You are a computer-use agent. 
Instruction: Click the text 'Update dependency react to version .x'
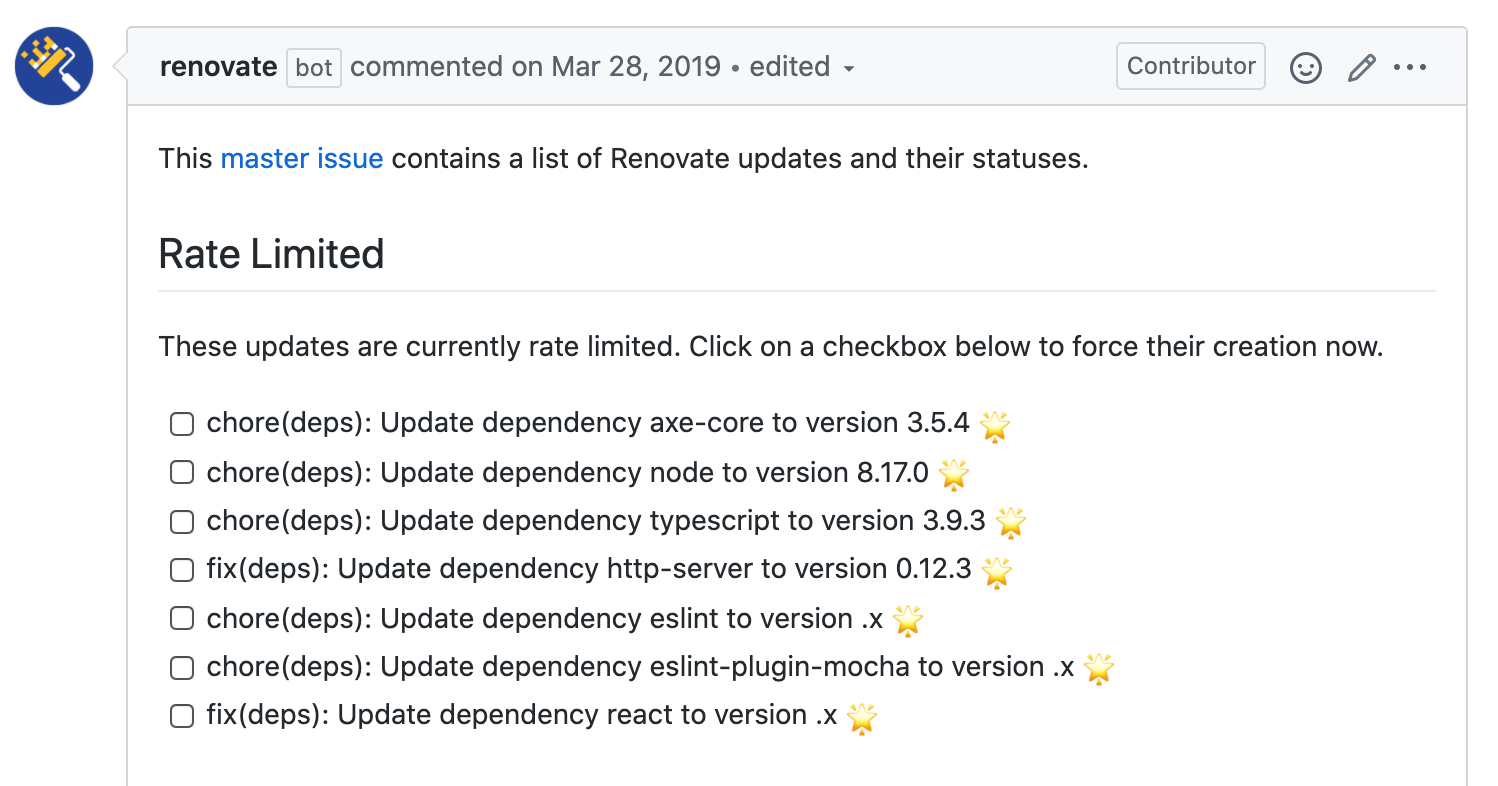pyautogui.click(x=587, y=715)
